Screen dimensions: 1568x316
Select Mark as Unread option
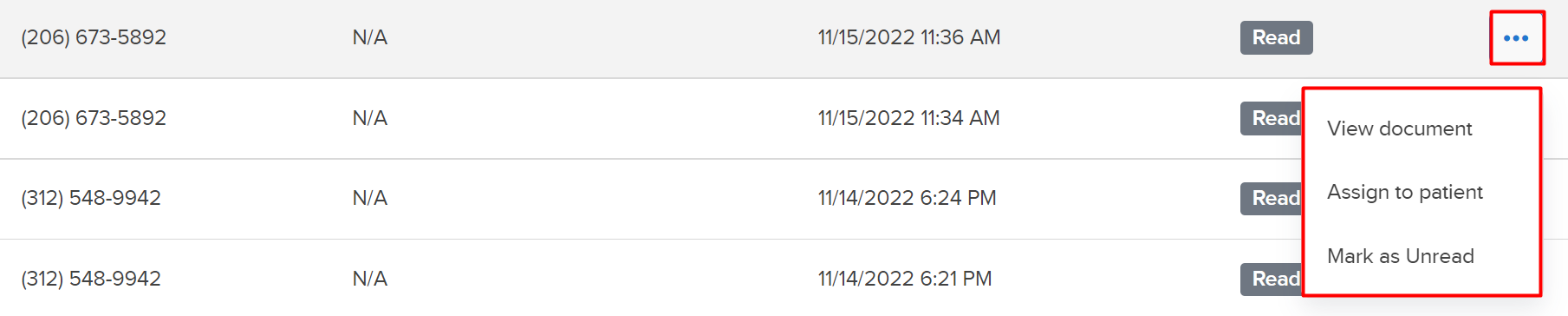pyautogui.click(x=1400, y=256)
